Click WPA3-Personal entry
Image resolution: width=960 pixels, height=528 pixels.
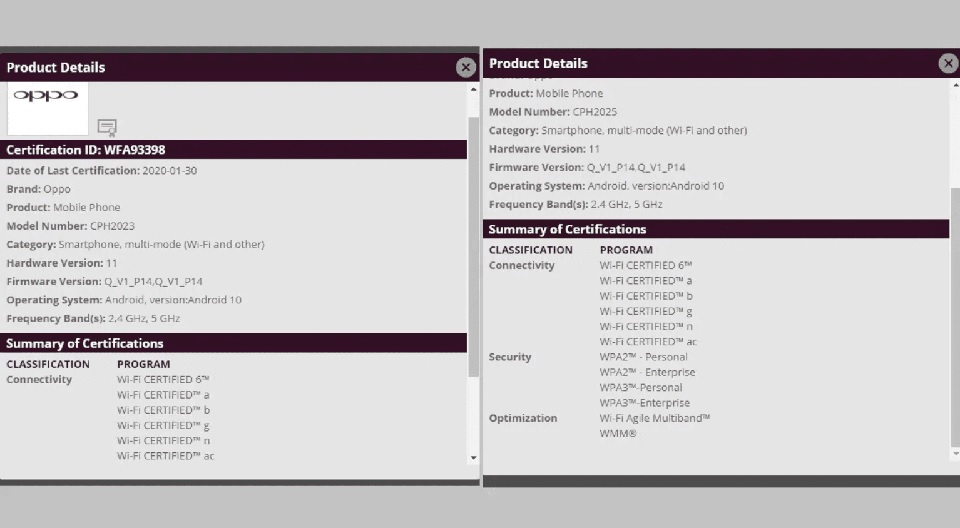641,388
